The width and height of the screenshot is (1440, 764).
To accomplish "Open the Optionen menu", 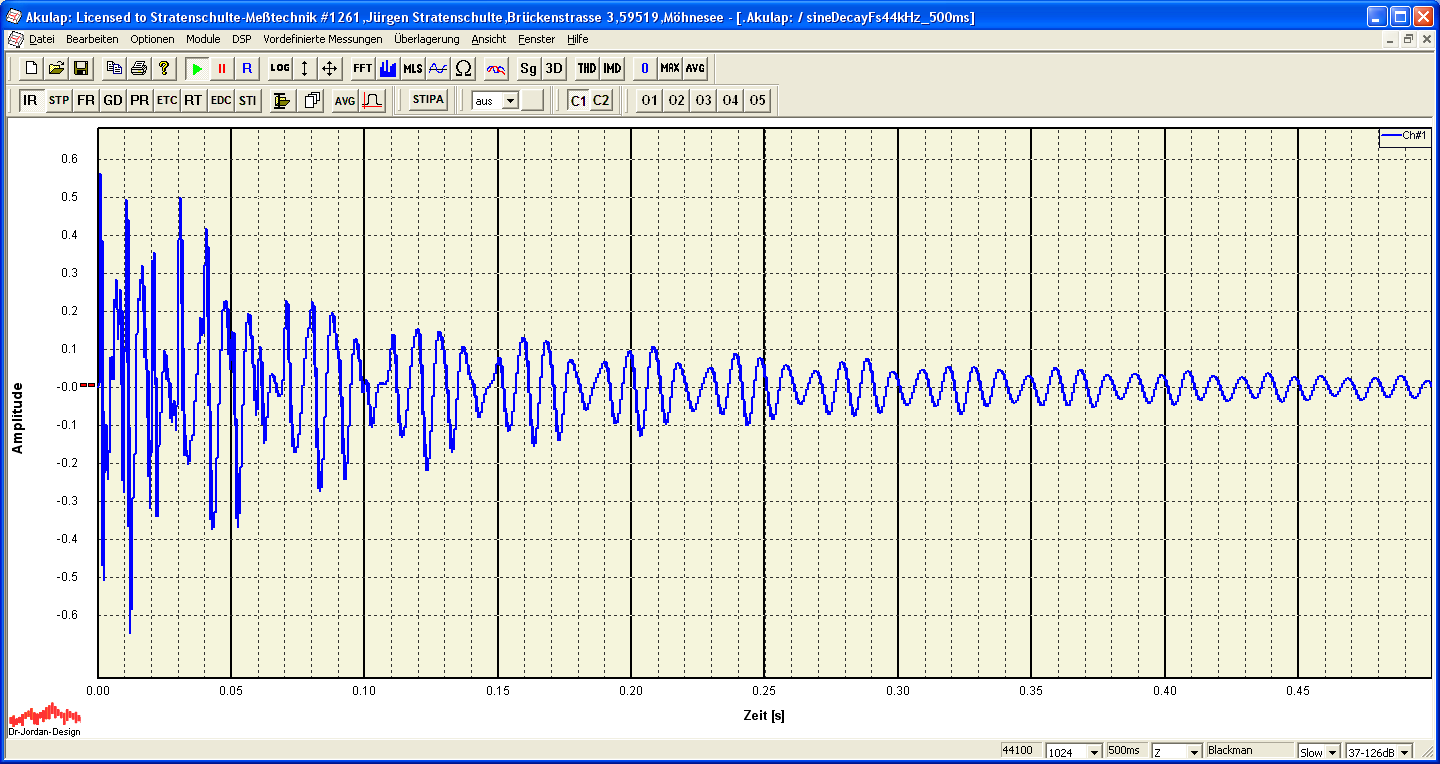I will (152, 39).
